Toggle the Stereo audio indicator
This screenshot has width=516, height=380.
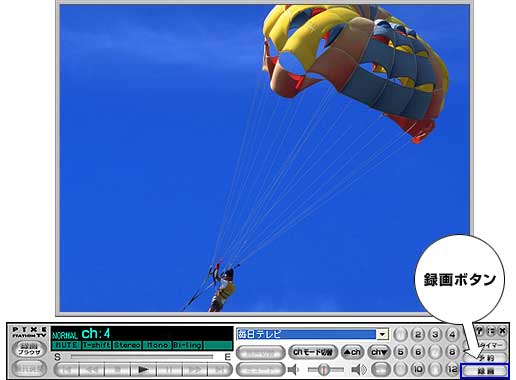click(127, 345)
